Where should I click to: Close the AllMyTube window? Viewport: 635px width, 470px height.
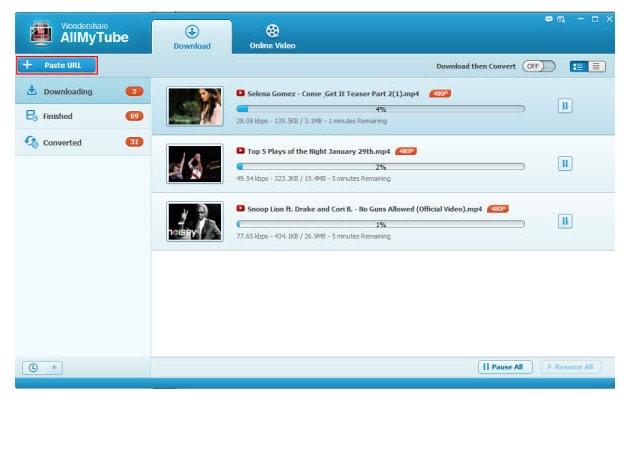tap(609, 19)
